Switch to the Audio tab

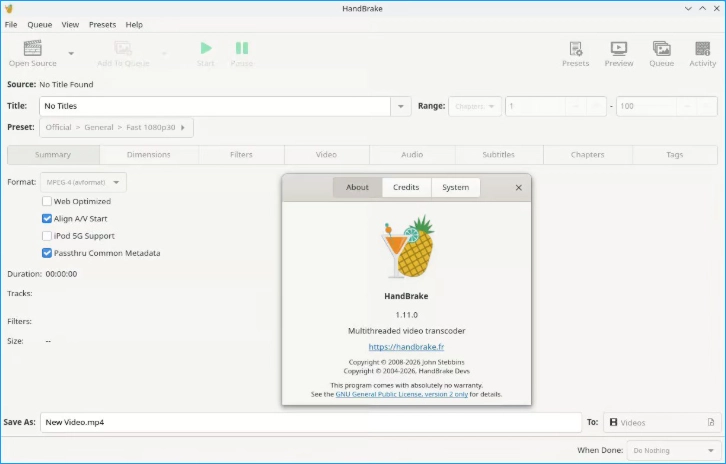coord(412,155)
